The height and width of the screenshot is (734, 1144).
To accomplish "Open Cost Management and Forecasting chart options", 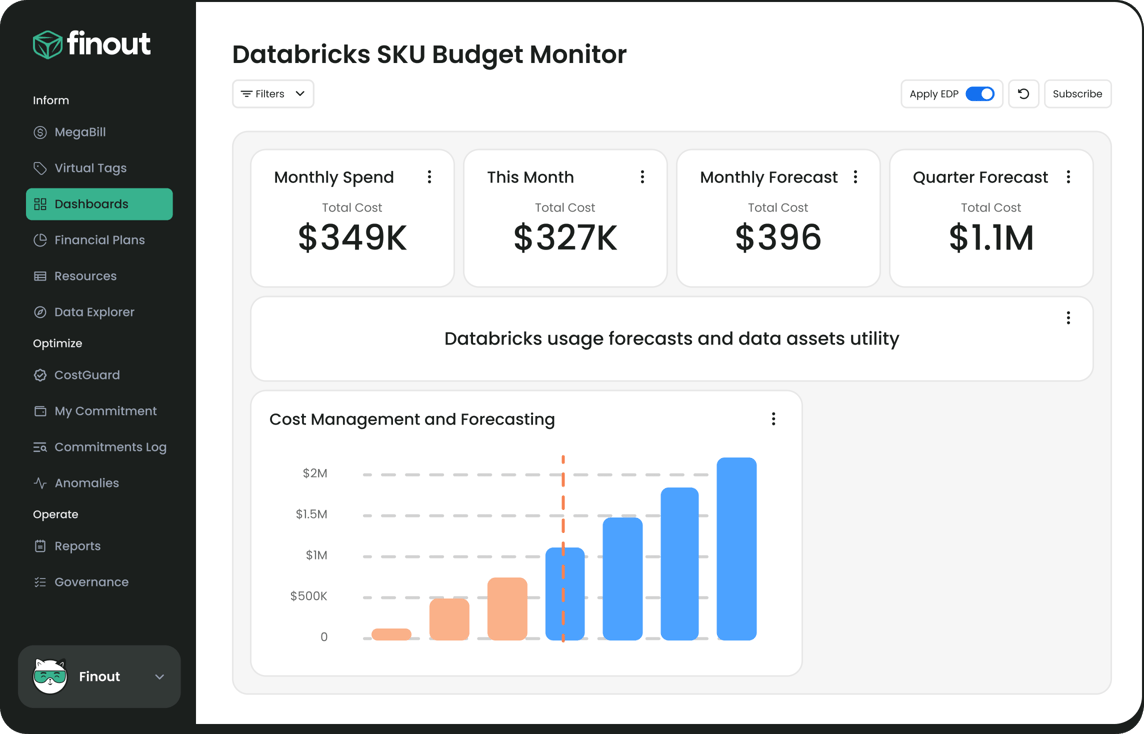I will [773, 419].
